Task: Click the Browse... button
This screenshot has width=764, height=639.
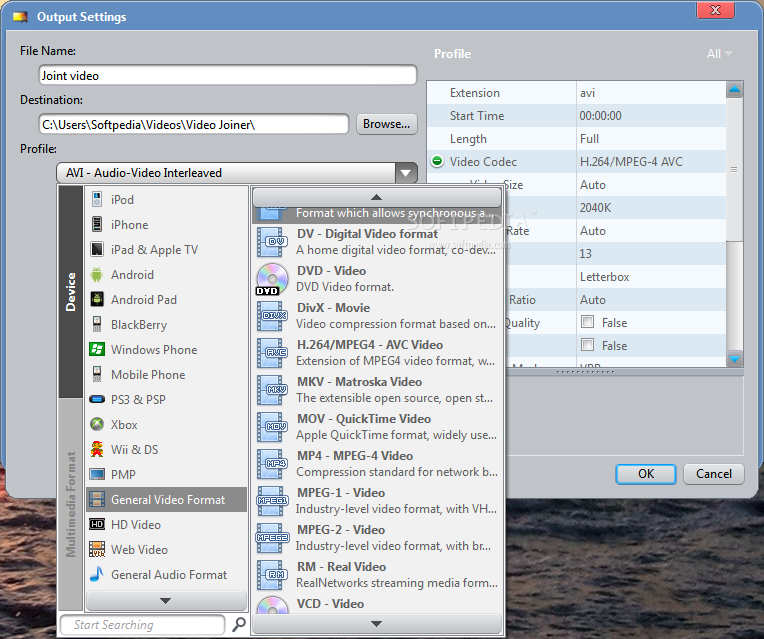Action: click(x=386, y=124)
